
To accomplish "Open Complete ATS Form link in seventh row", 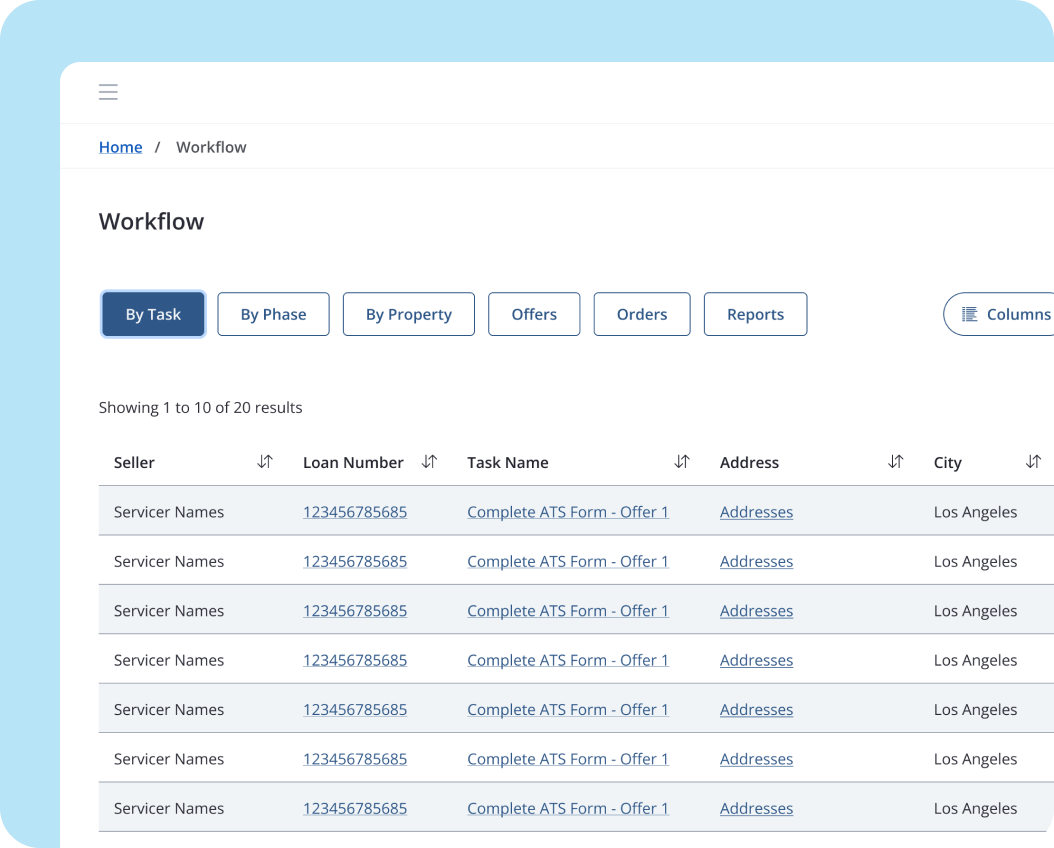I will point(568,808).
